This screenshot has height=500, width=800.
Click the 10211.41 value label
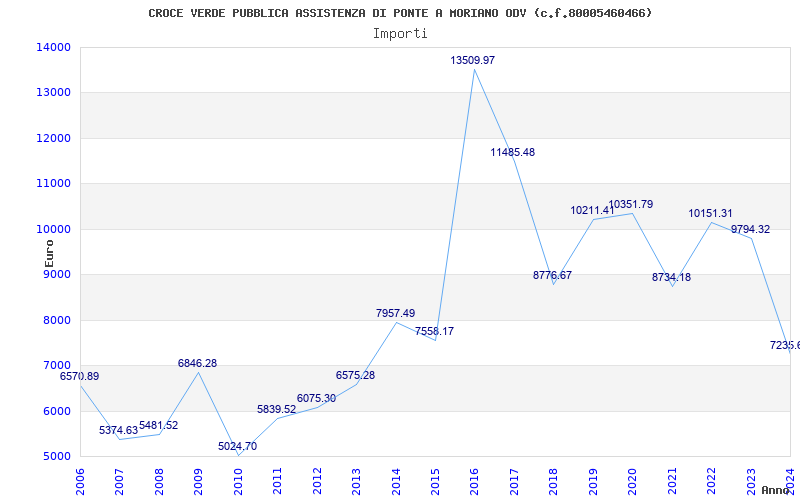pos(592,210)
